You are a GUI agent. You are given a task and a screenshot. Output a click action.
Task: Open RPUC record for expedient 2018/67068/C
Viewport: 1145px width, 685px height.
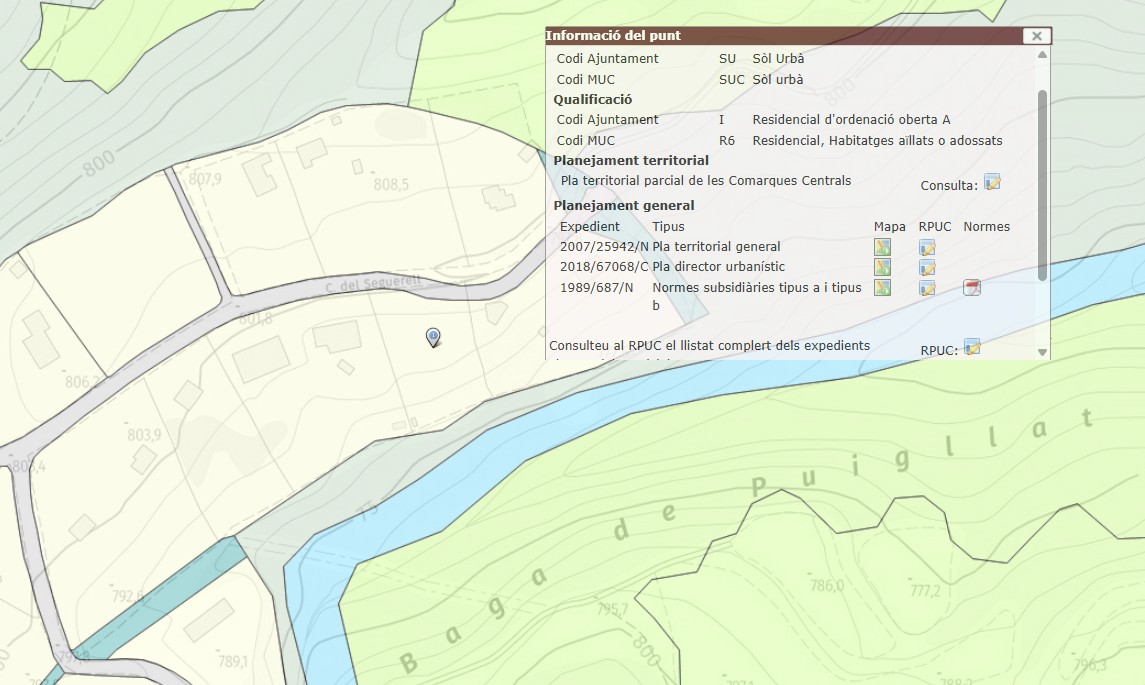pyautogui.click(x=927, y=267)
